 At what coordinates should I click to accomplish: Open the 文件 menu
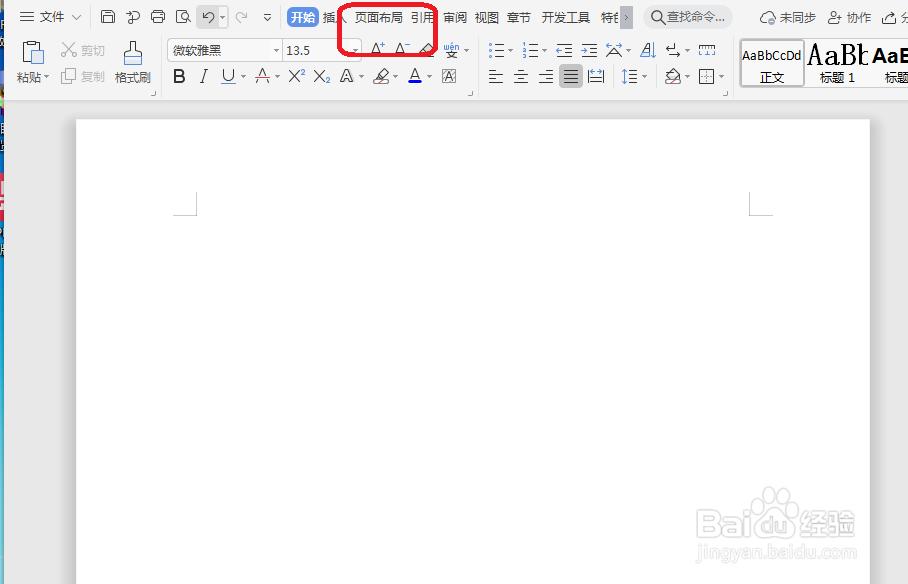pyautogui.click(x=50, y=17)
